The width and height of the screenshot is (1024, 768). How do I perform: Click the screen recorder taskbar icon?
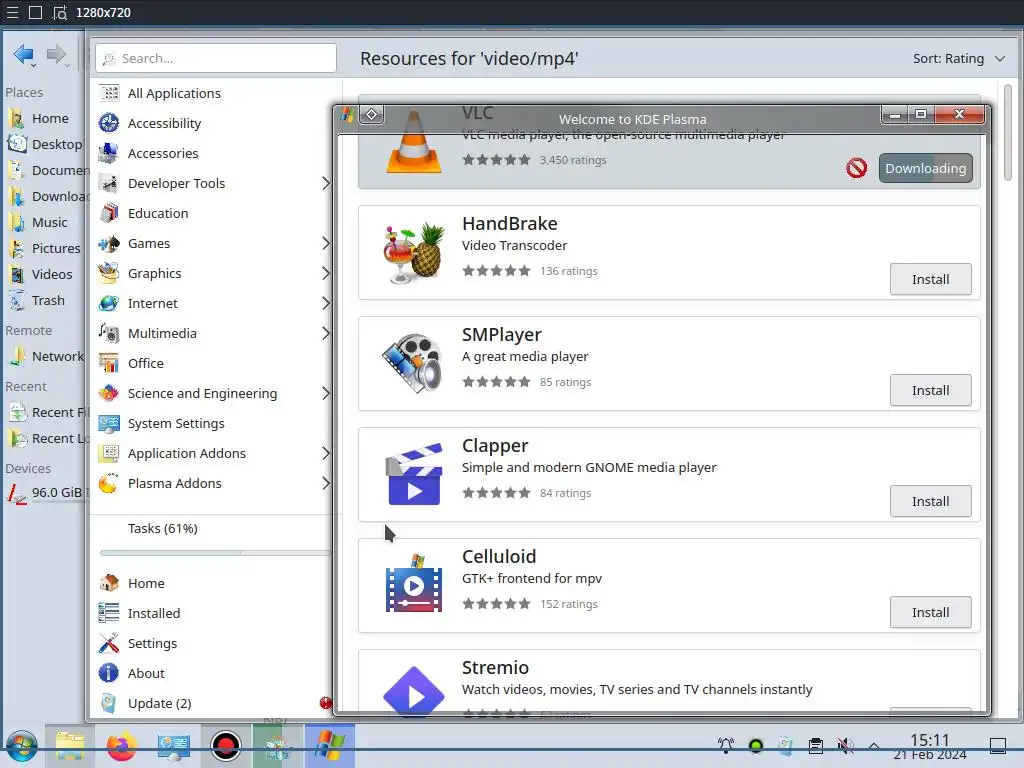click(x=225, y=746)
